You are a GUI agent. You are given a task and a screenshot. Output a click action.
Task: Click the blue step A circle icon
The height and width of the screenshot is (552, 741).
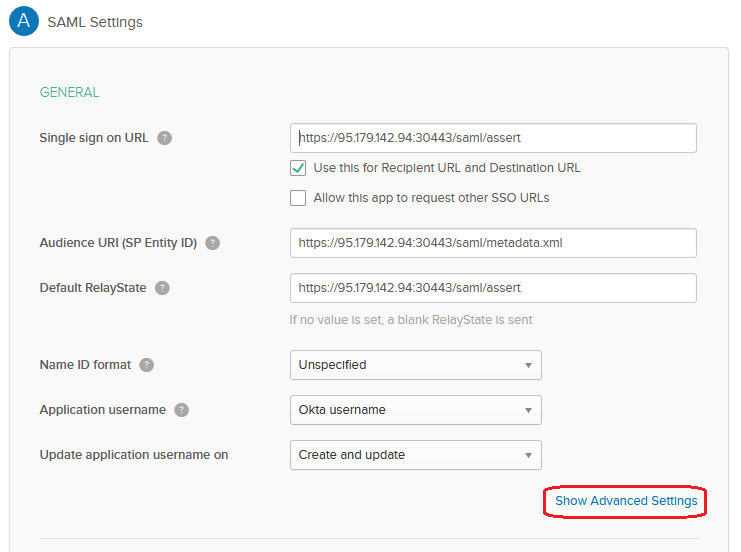[24, 21]
